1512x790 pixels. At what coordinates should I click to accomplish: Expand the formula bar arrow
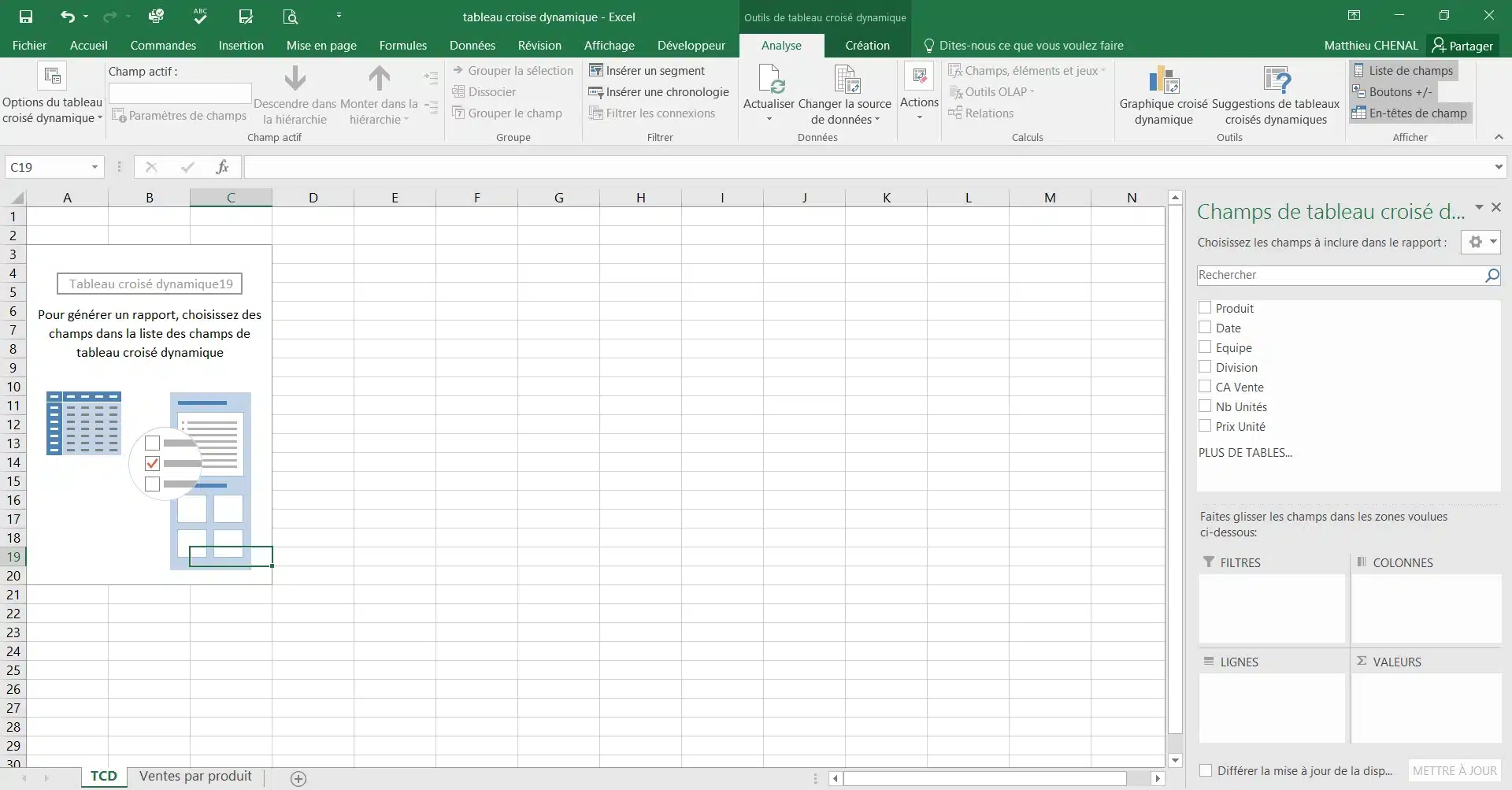pyautogui.click(x=1498, y=167)
